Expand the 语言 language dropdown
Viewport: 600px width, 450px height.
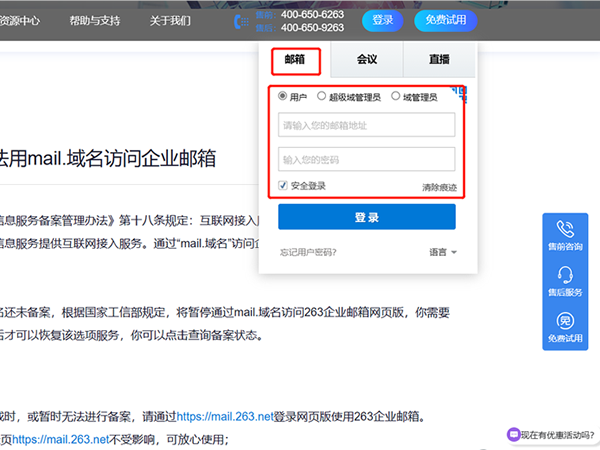pyautogui.click(x=443, y=252)
